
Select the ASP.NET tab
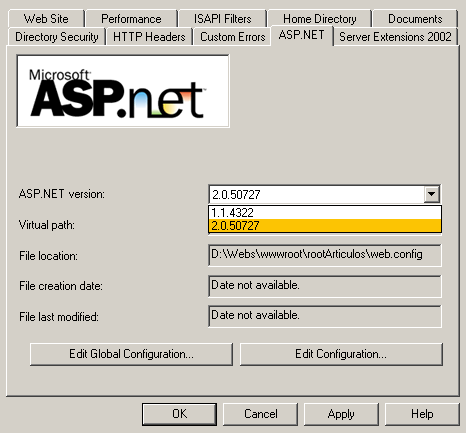[301, 35]
